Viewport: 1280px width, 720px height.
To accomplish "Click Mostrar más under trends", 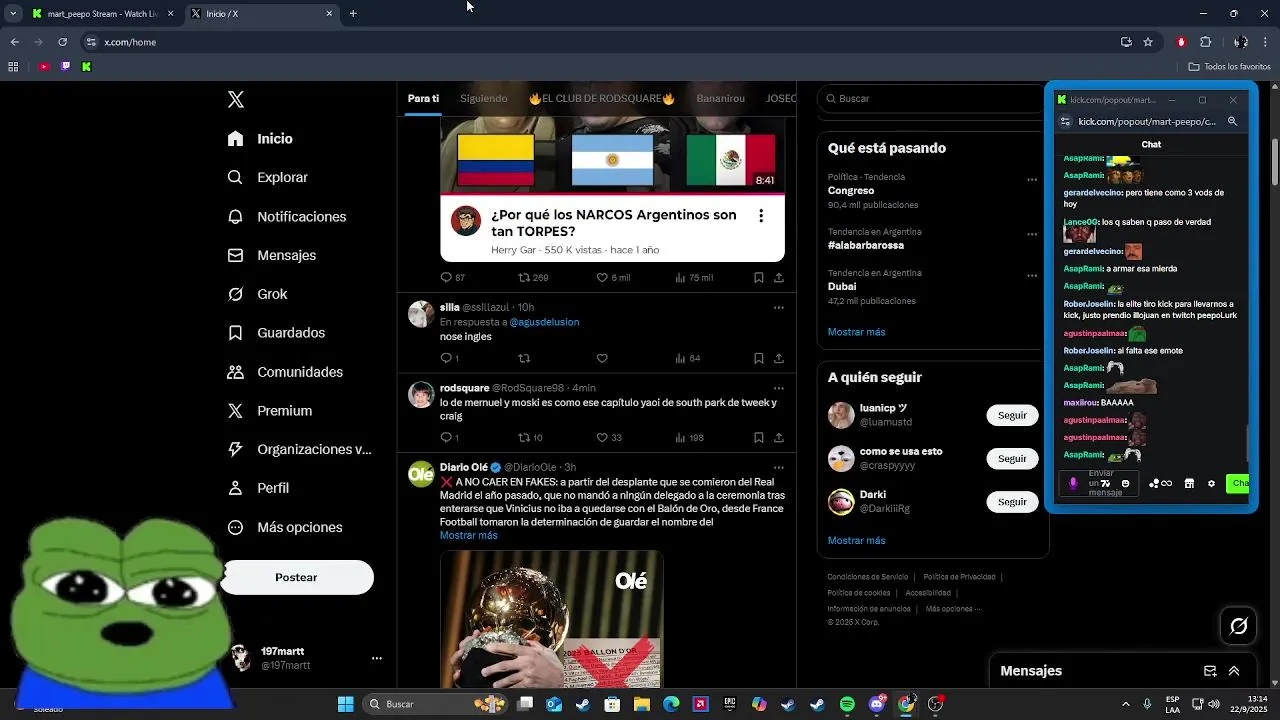I will point(856,332).
